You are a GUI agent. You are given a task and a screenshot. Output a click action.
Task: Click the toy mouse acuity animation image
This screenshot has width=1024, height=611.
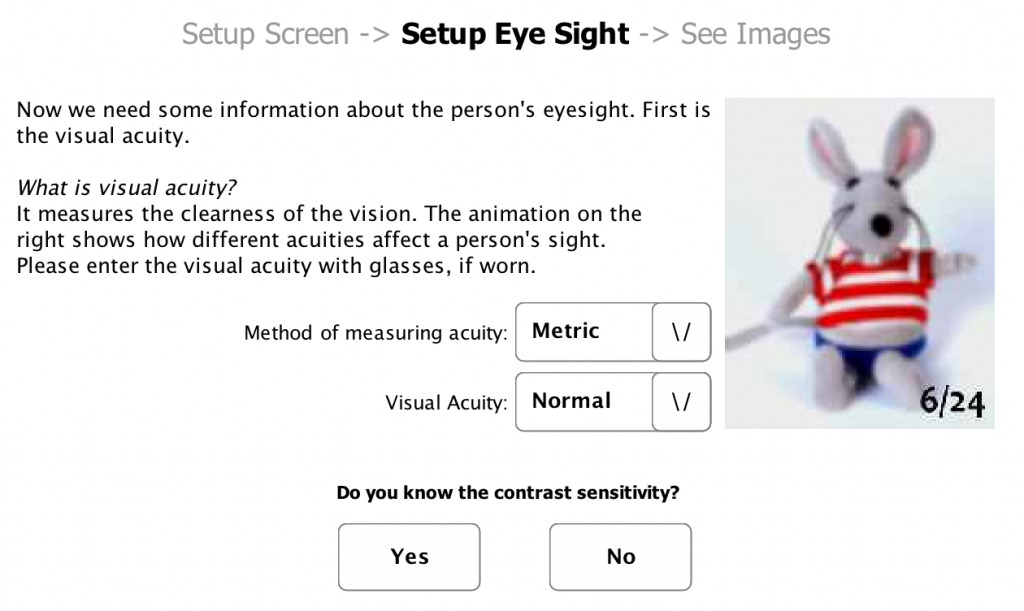(859, 263)
